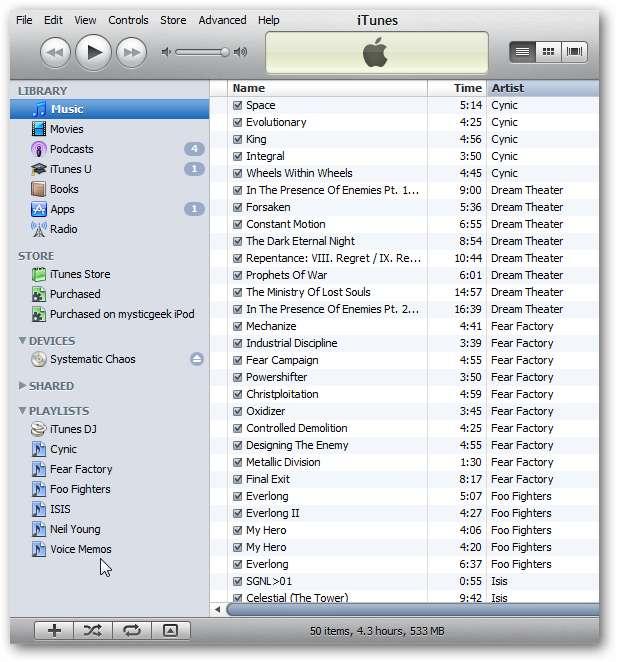Expand the Shared section
Screen dimensions: 617x662
point(23,385)
